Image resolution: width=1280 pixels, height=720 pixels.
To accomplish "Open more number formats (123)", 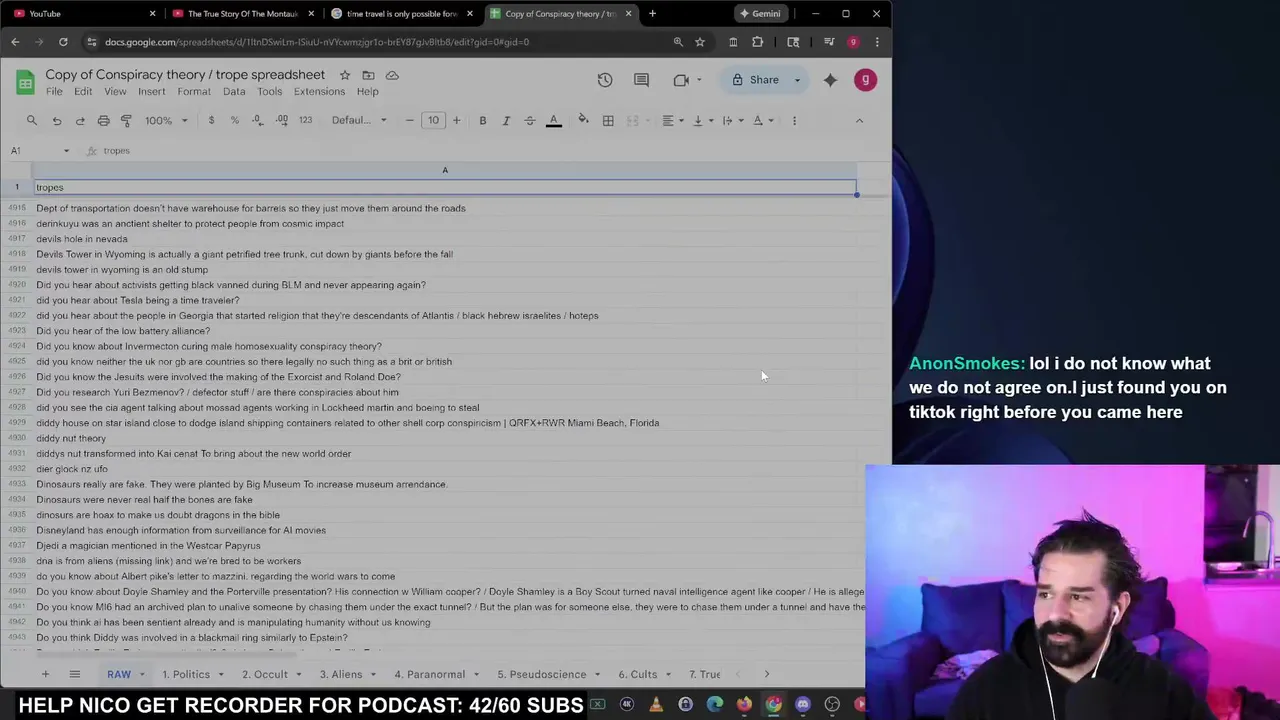I will click(305, 120).
